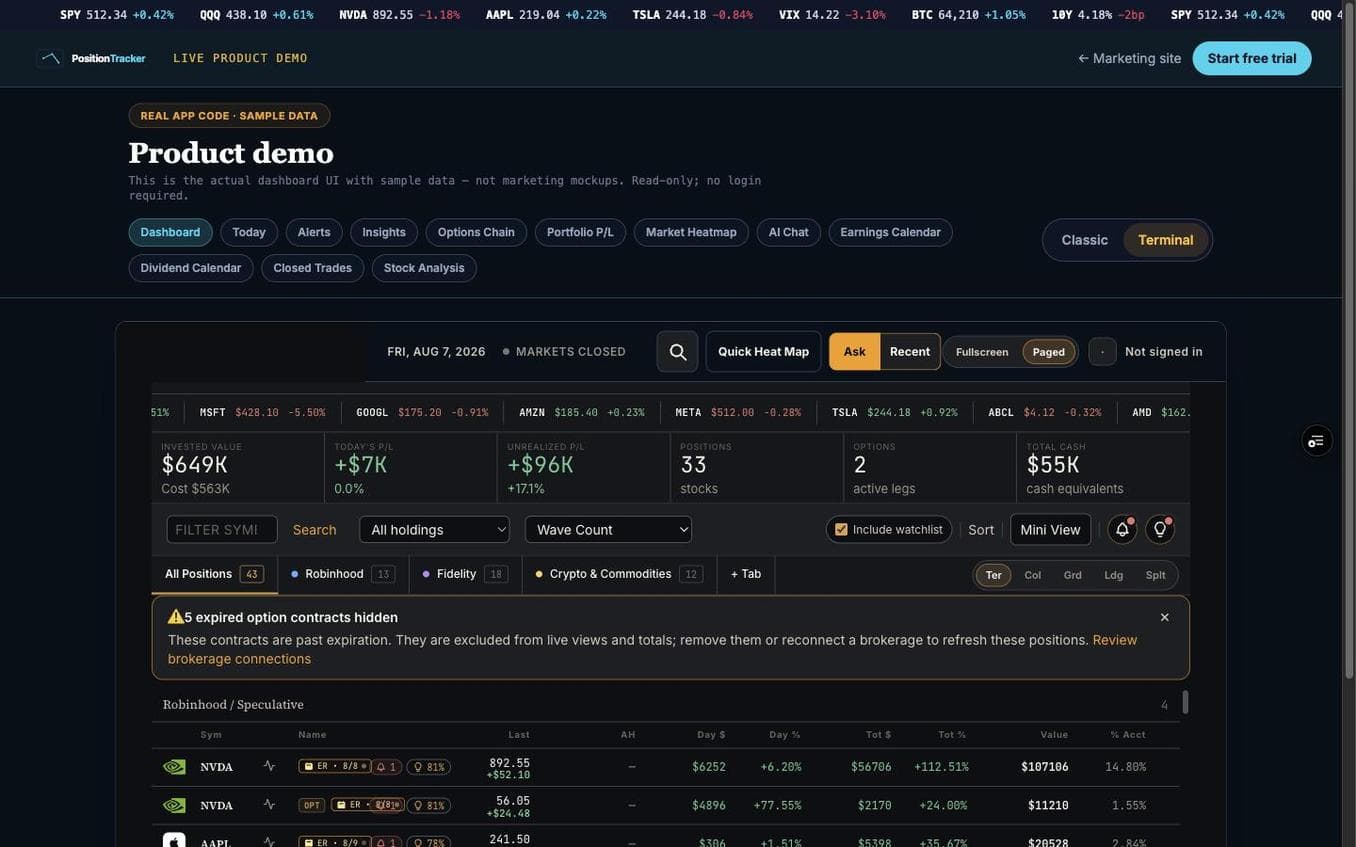The height and width of the screenshot is (847, 1356).
Task: Open the All Positions tab
Action: tap(214, 574)
